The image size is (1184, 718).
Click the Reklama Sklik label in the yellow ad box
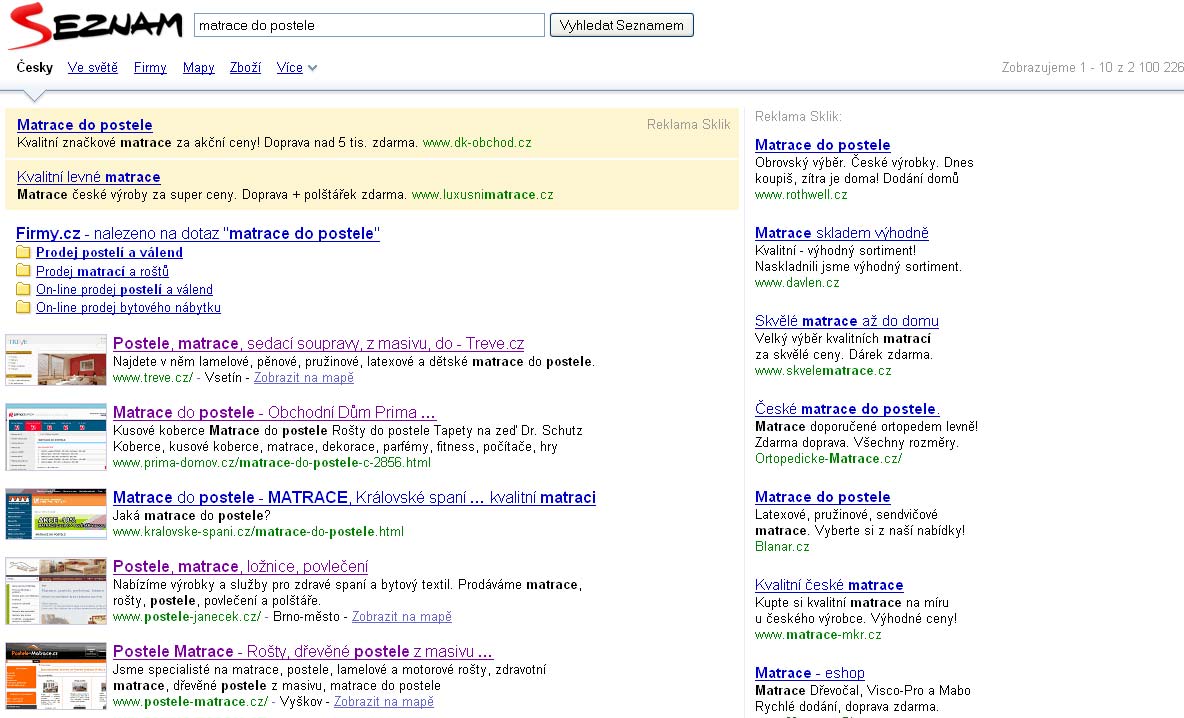689,125
